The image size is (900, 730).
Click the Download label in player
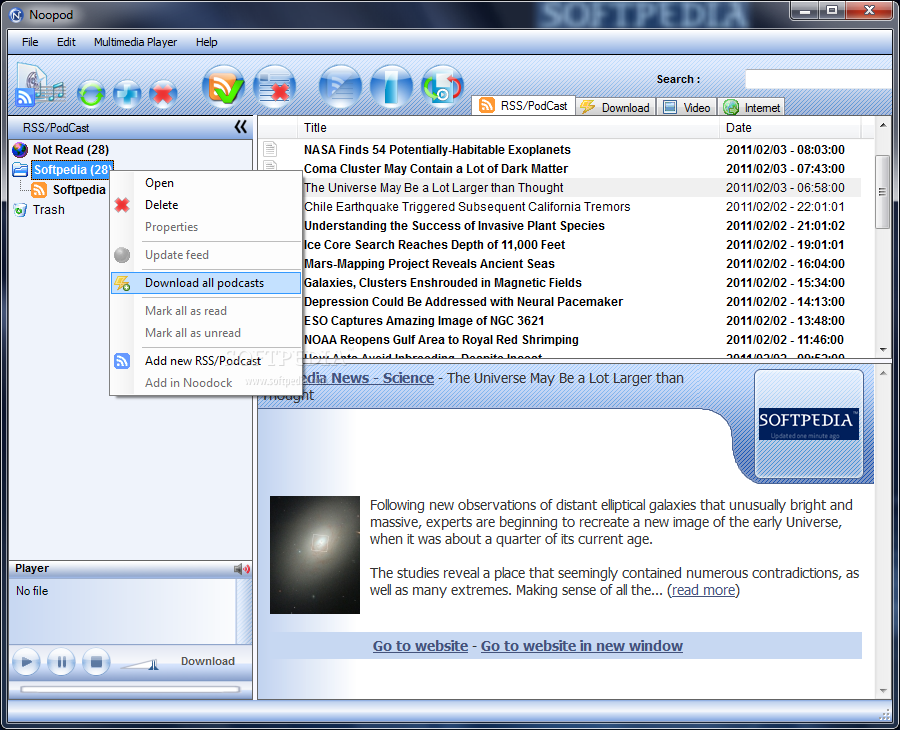pyautogui.click(x=208, y=661)
